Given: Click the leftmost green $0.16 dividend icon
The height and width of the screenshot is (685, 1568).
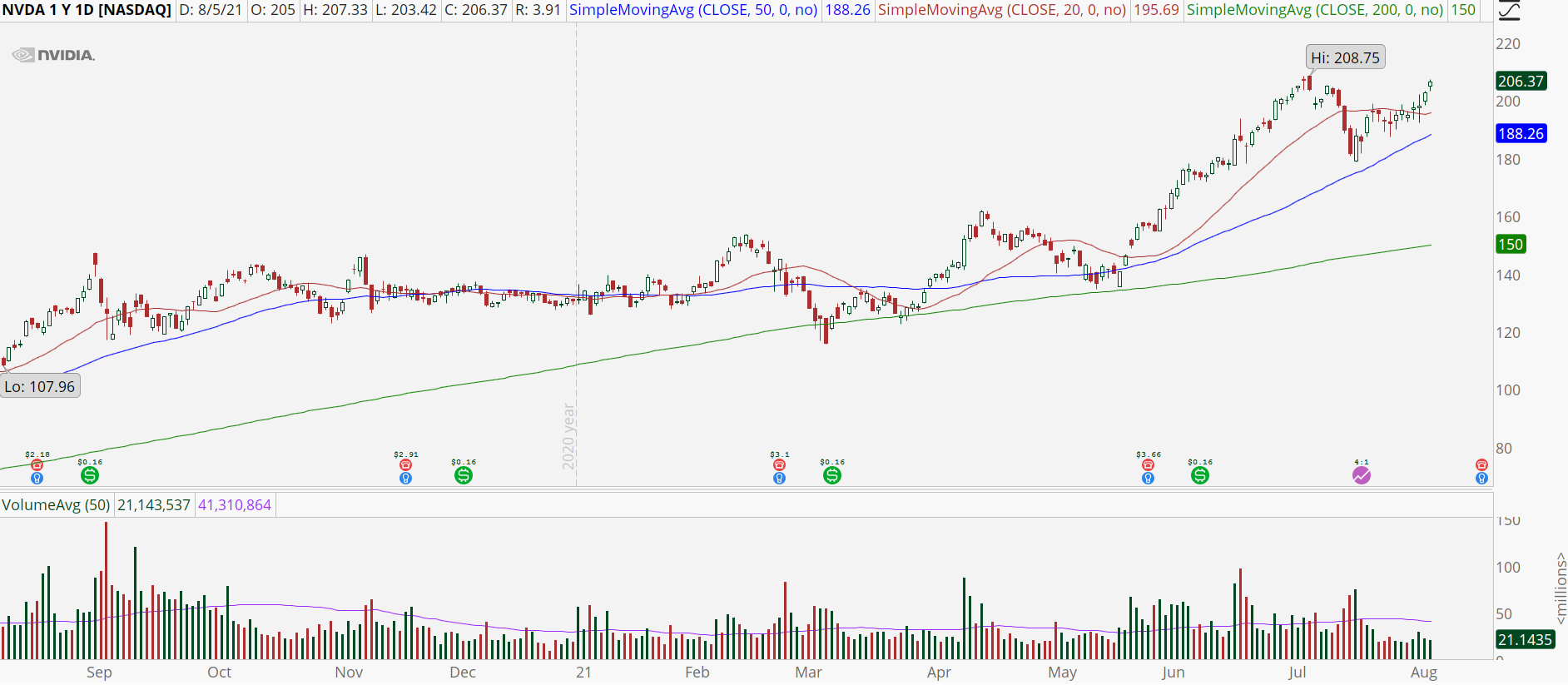Looking at the screenshot, I should (x=90, y=475).
